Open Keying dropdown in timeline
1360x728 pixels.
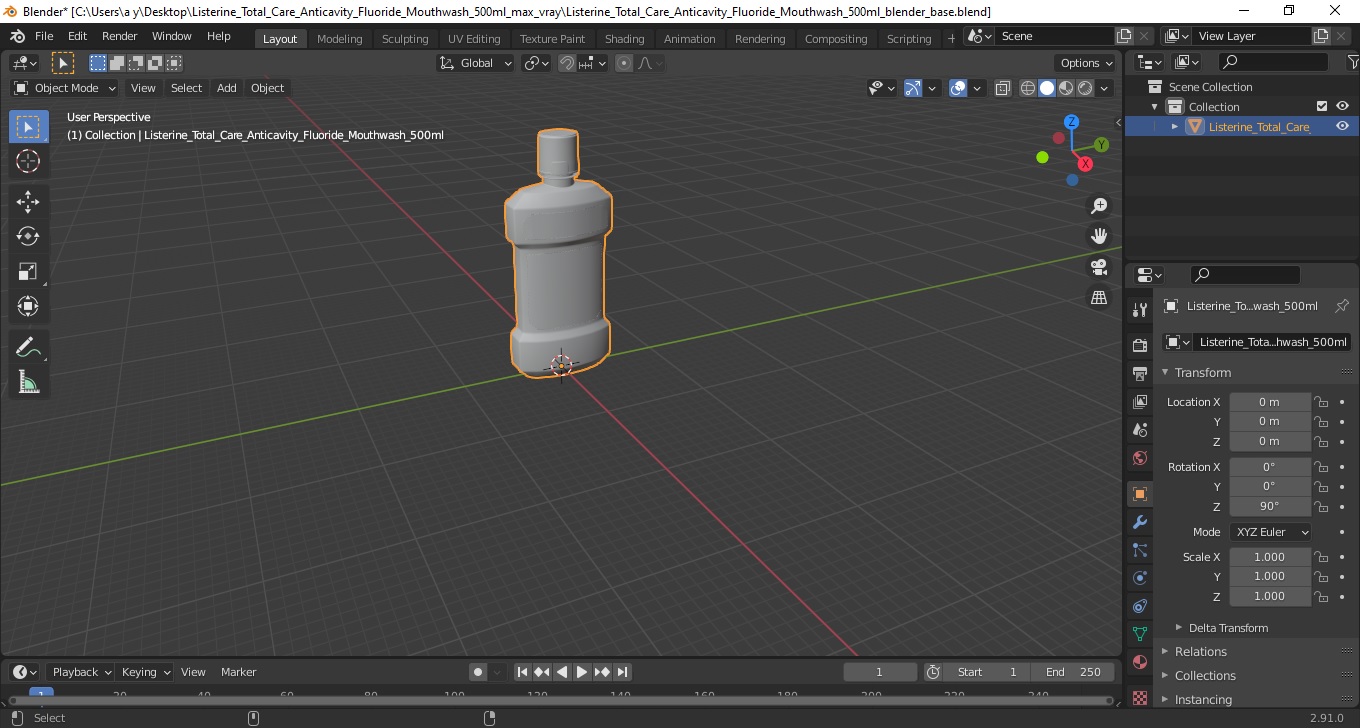coord(145,672)
